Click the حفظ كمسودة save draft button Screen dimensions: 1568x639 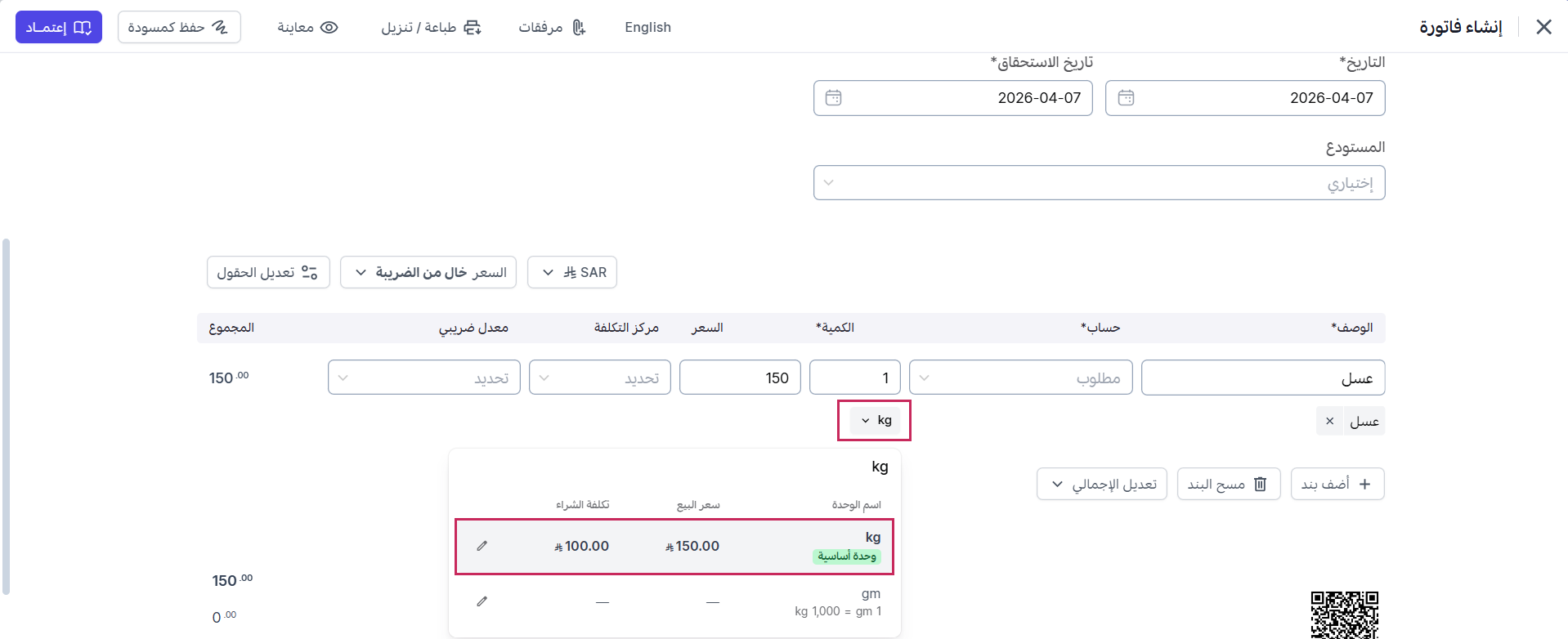pos(179,27)
